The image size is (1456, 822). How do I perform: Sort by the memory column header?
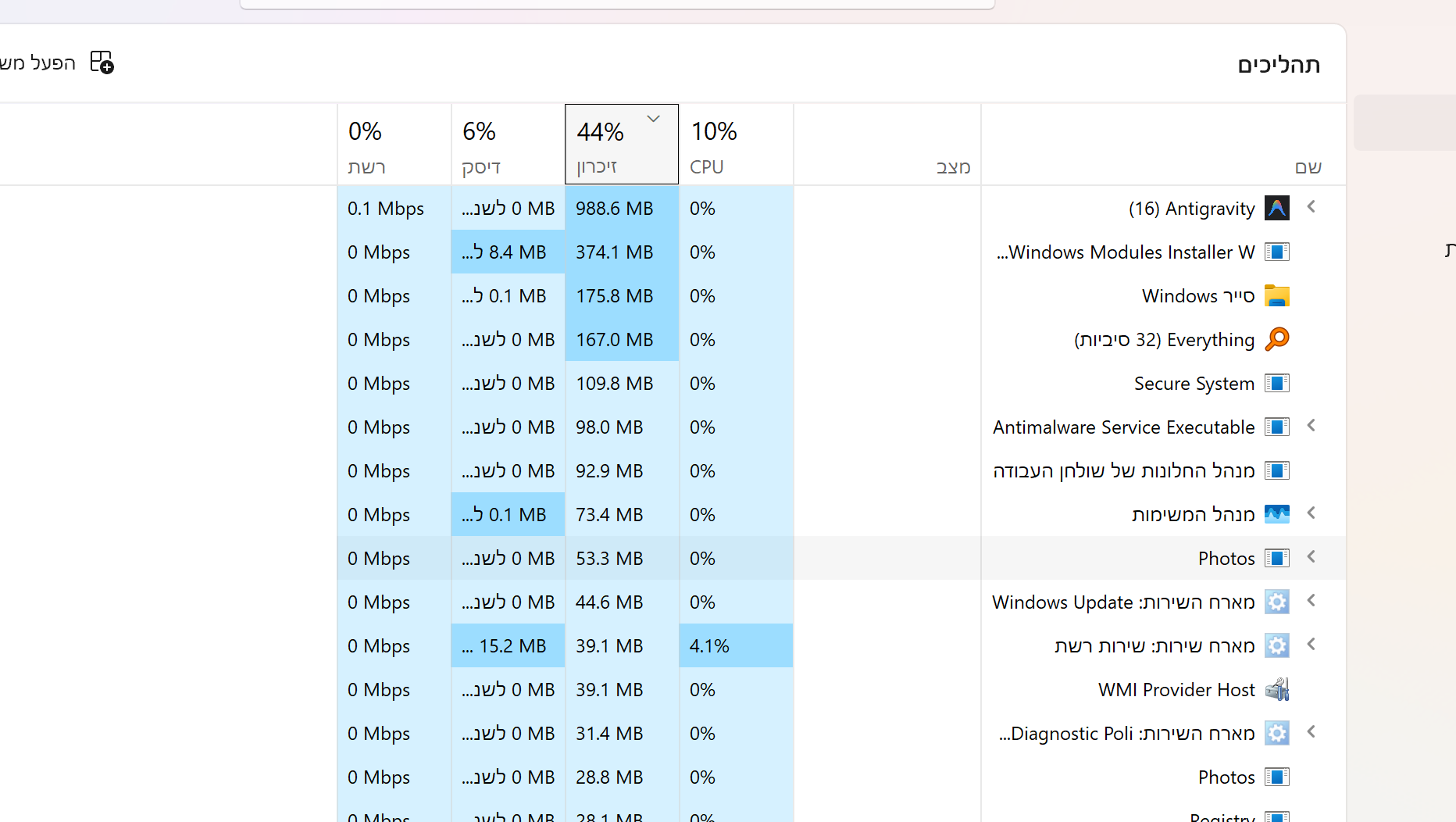pos(621,145)
